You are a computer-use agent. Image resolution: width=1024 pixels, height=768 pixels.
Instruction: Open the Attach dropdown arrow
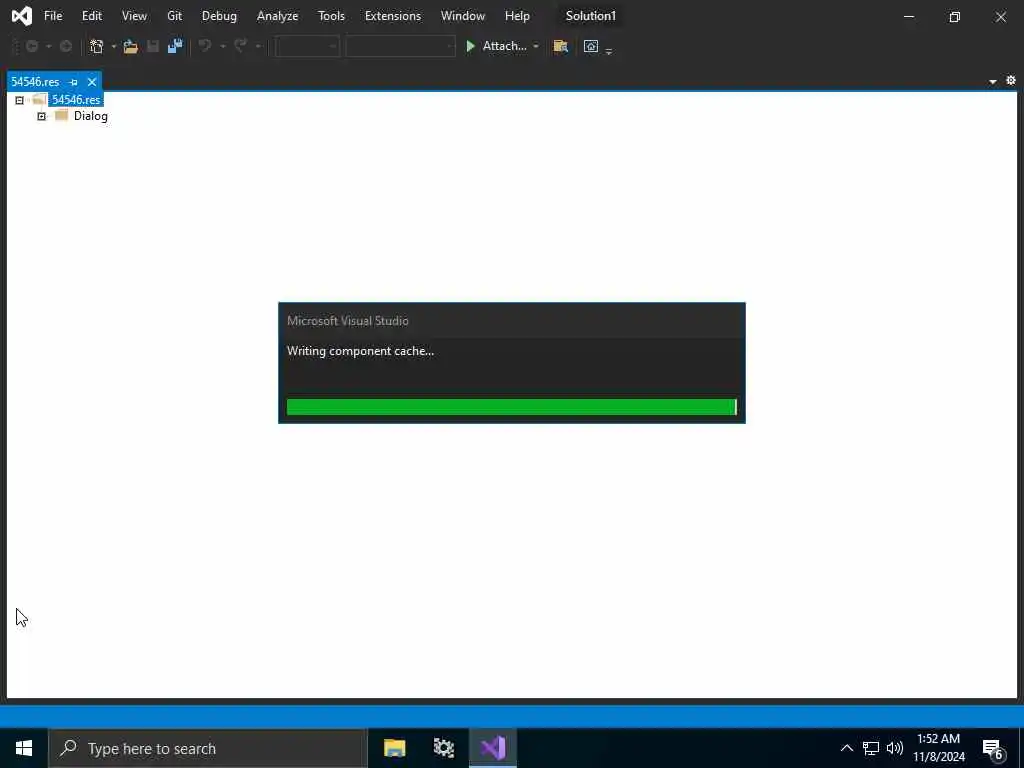tap(536, 46)
